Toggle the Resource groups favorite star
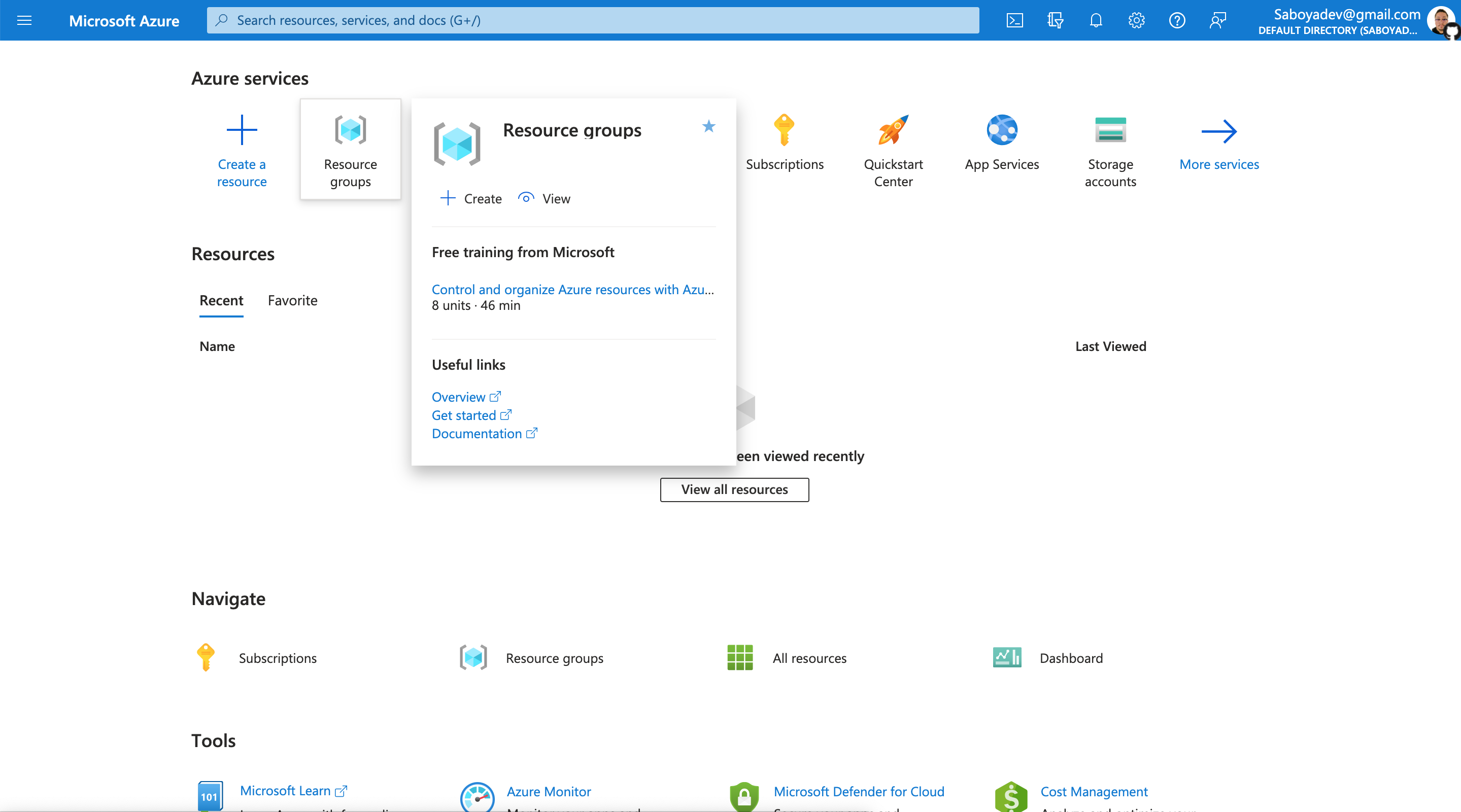 [708, 126]
